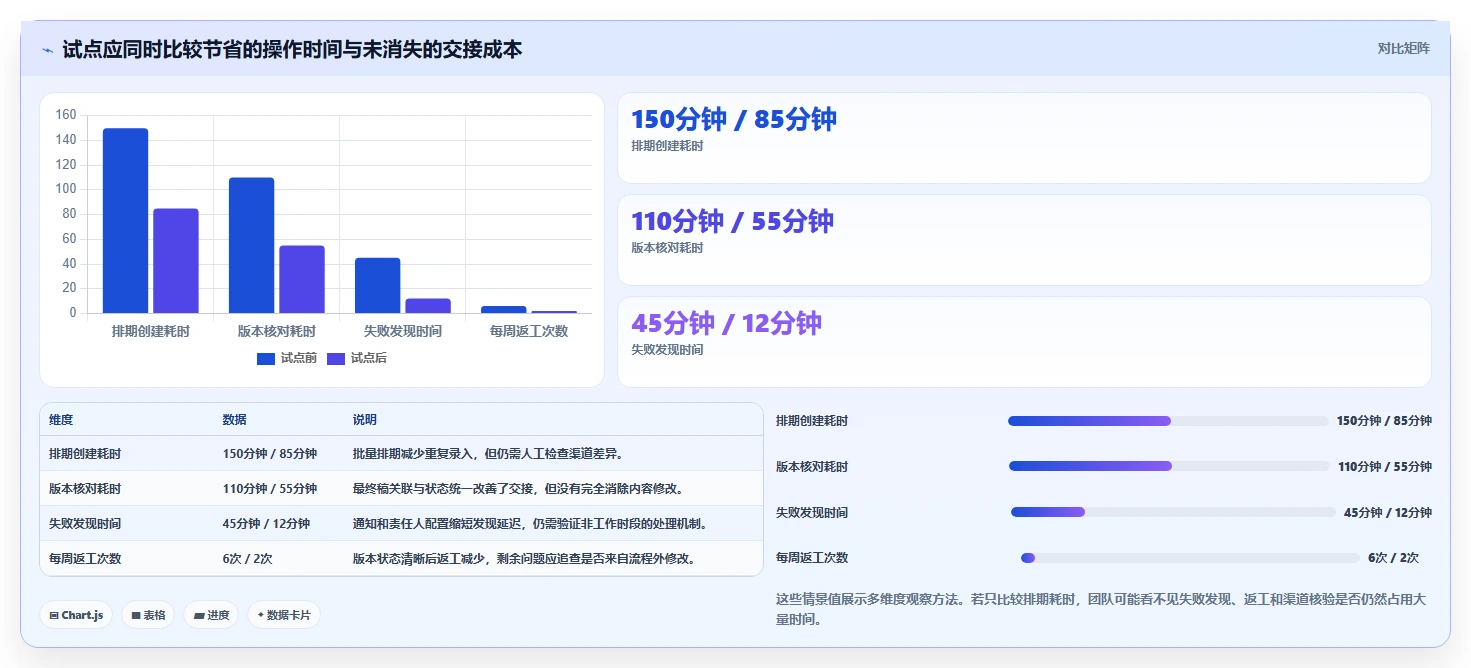Click the main title 试点应同时比较节省的操作时间

(x=292, y=49)
